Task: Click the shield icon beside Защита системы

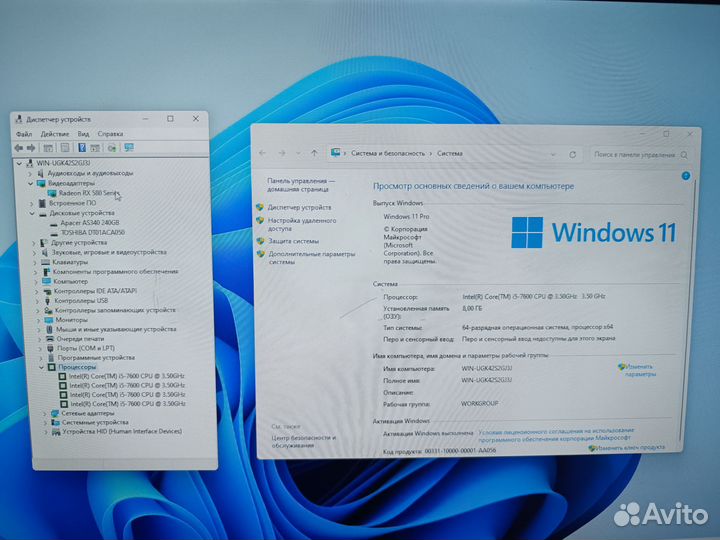Action: pos(260,241)
